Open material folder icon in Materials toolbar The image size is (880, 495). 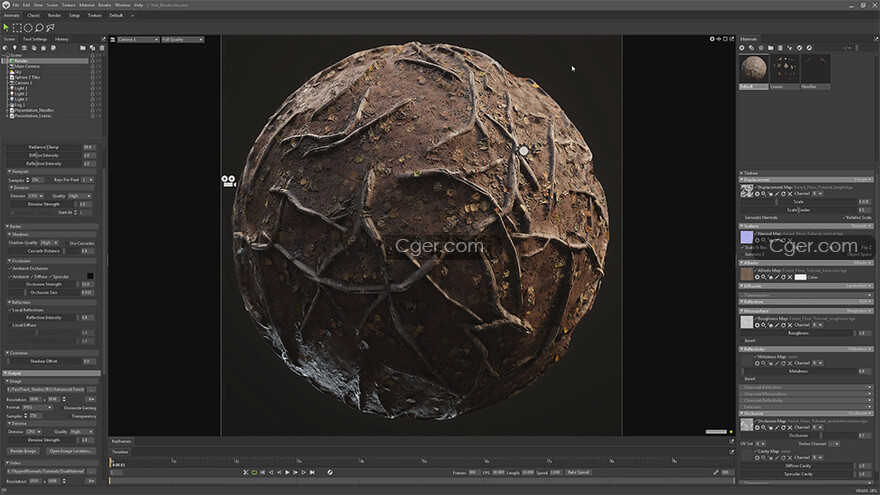771,48
